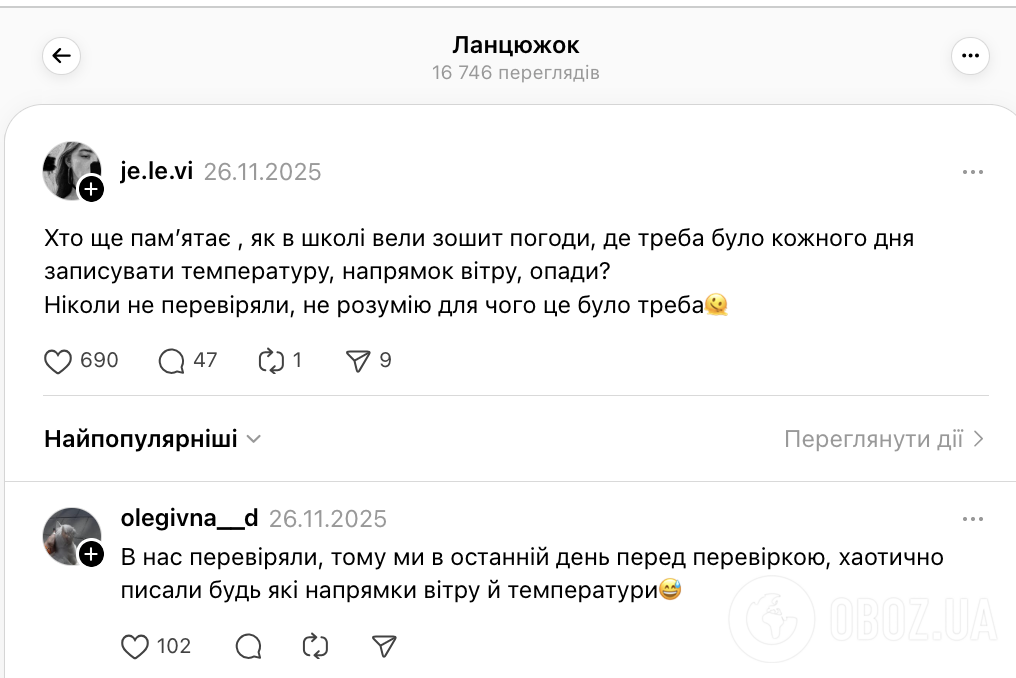This screenshot has width=1016, height=678.
Task: Like the post by je.le.vi
Action: [x=57, y=361]
